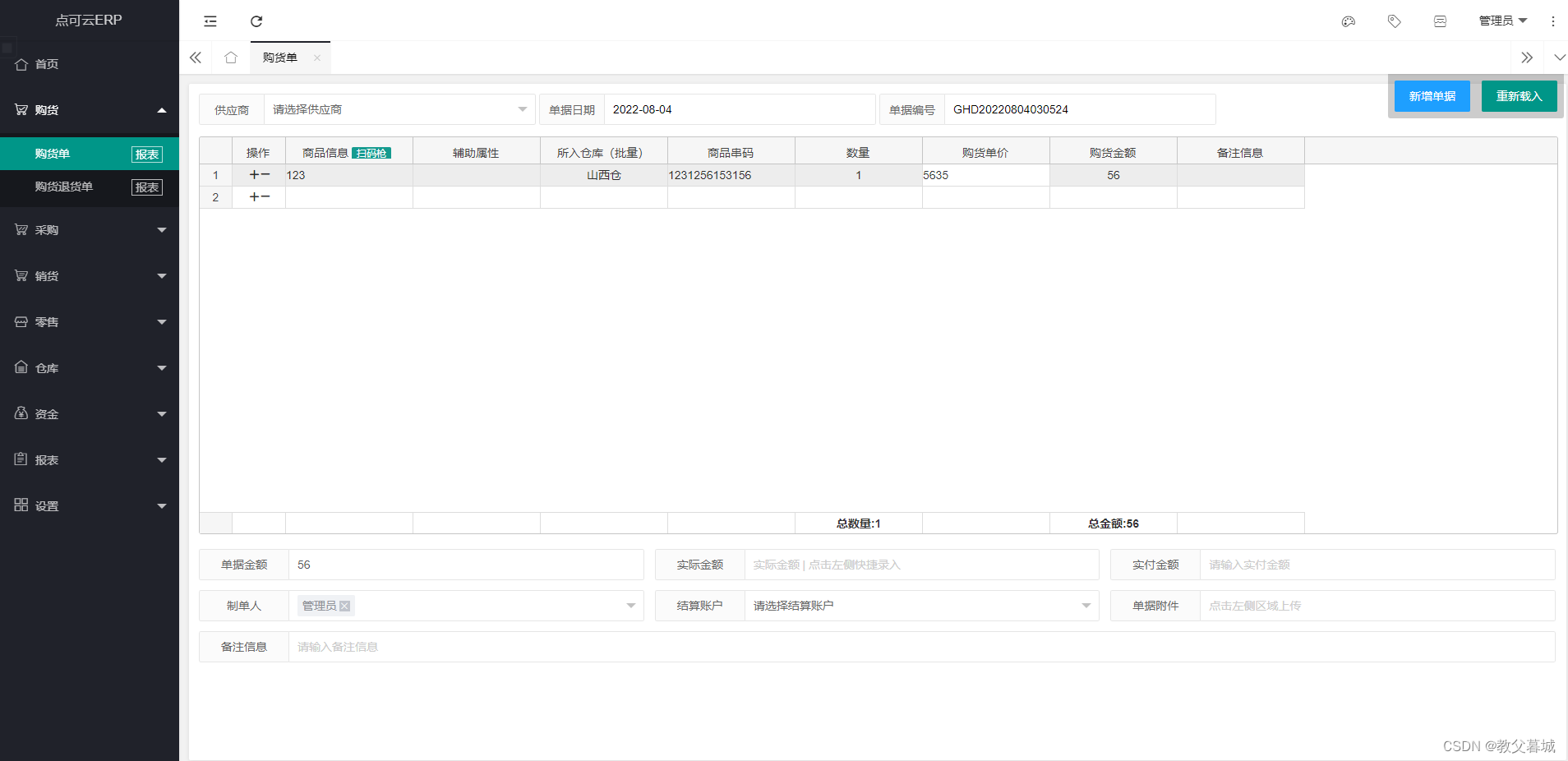Open the 请选择供应商 supplier dropdown

coord(399,109)
